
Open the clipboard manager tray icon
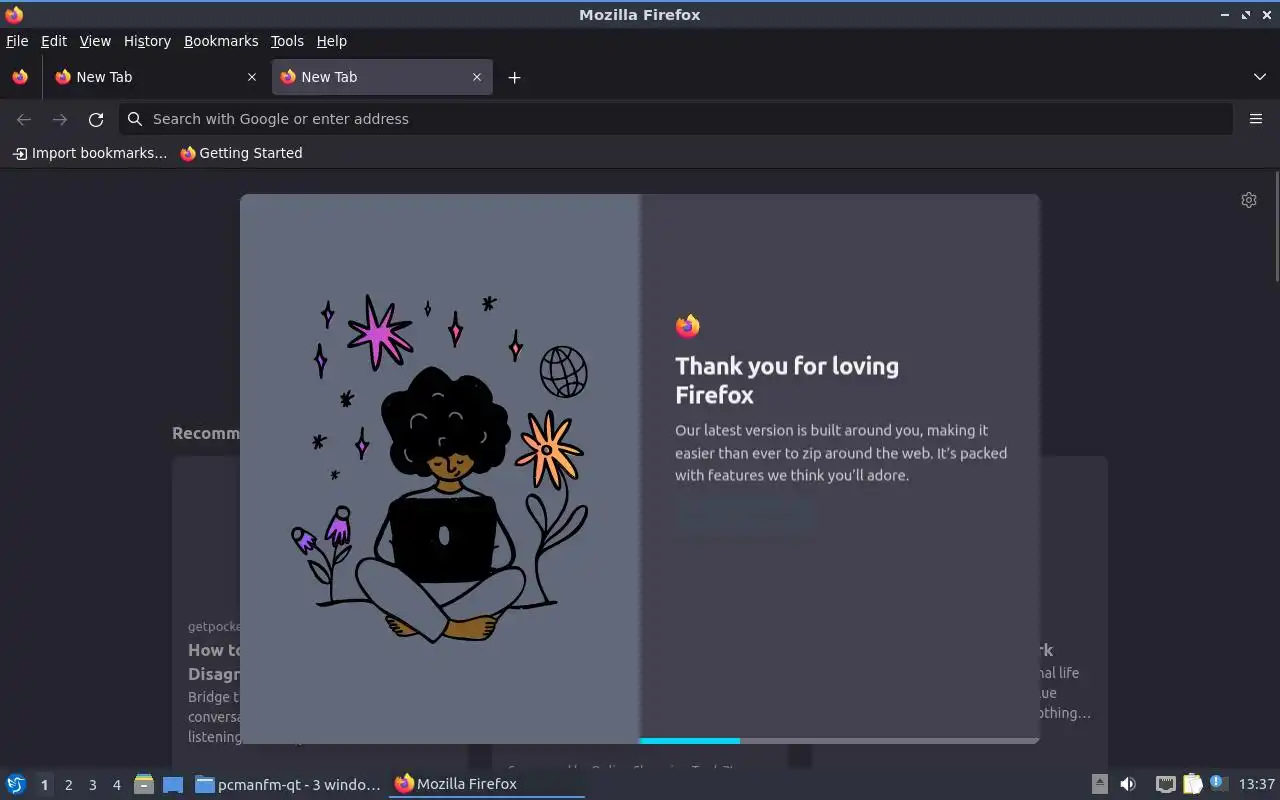(x=1192, y=784)
